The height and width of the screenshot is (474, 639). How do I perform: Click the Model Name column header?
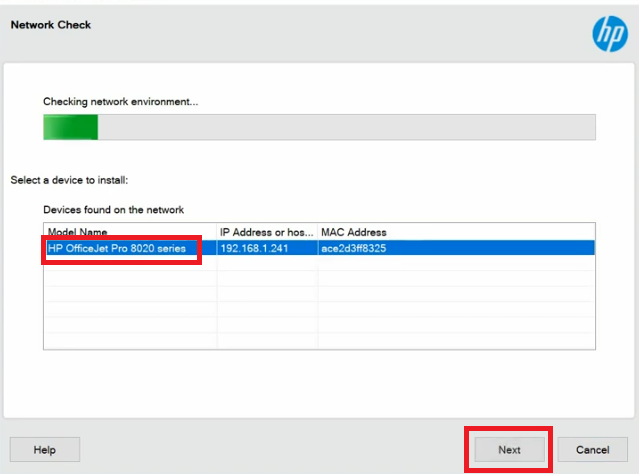click(x=130, y=232)
